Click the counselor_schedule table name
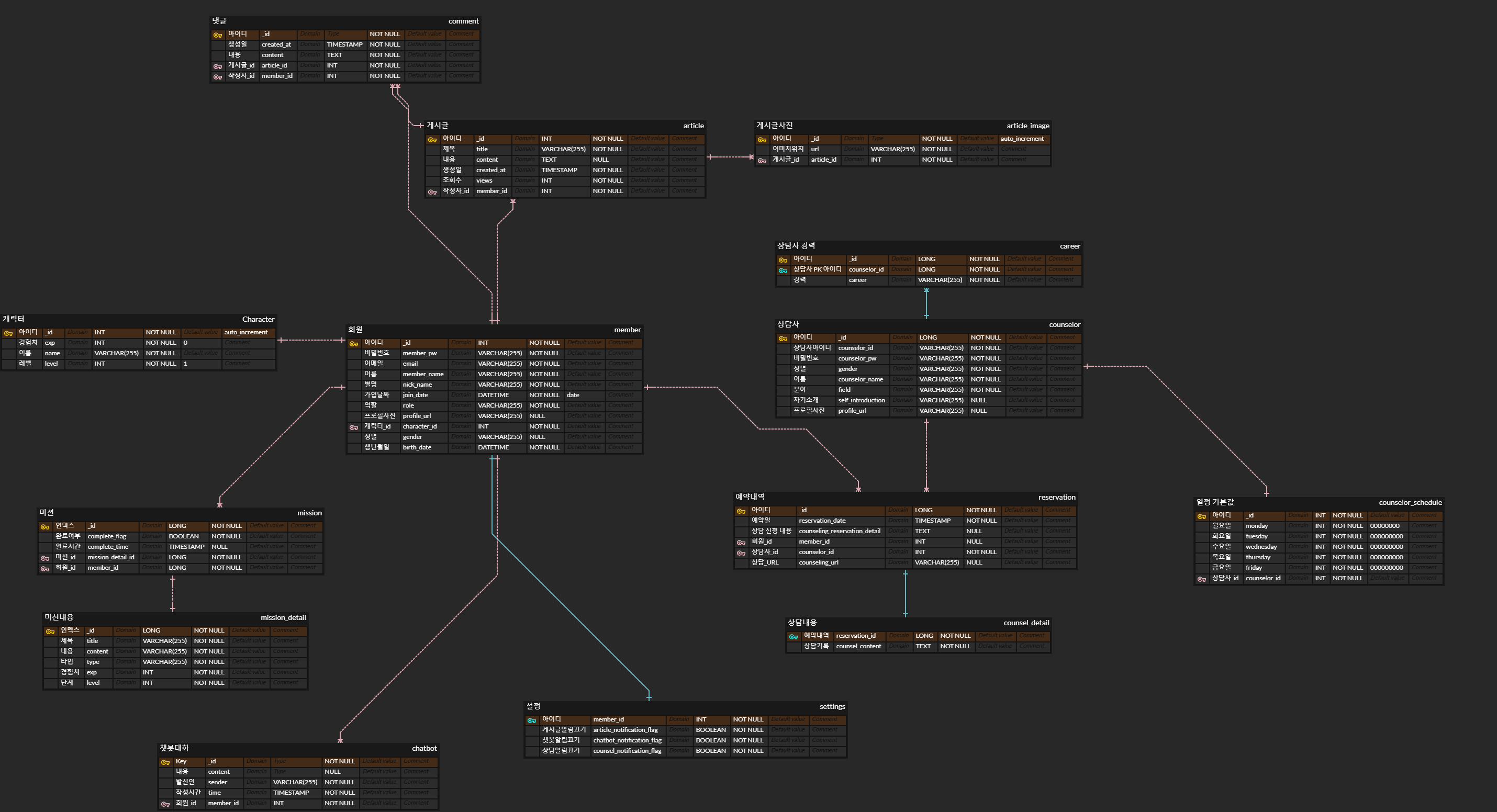 [1411, 502]
